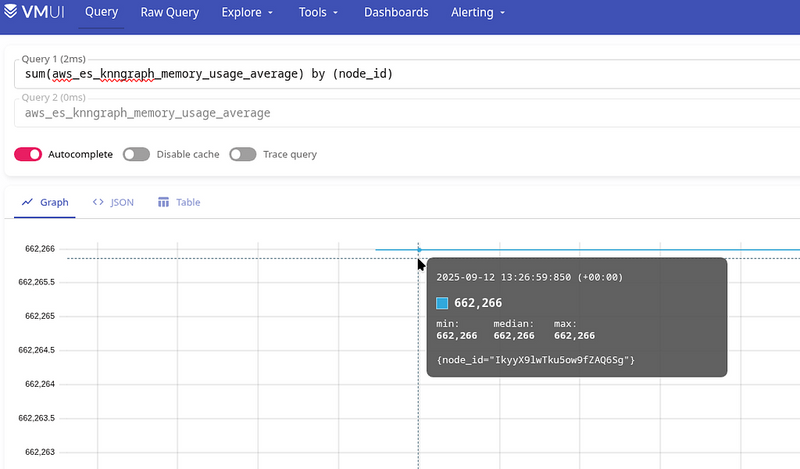Click the node_id label in the tooltip

[536, 359]
